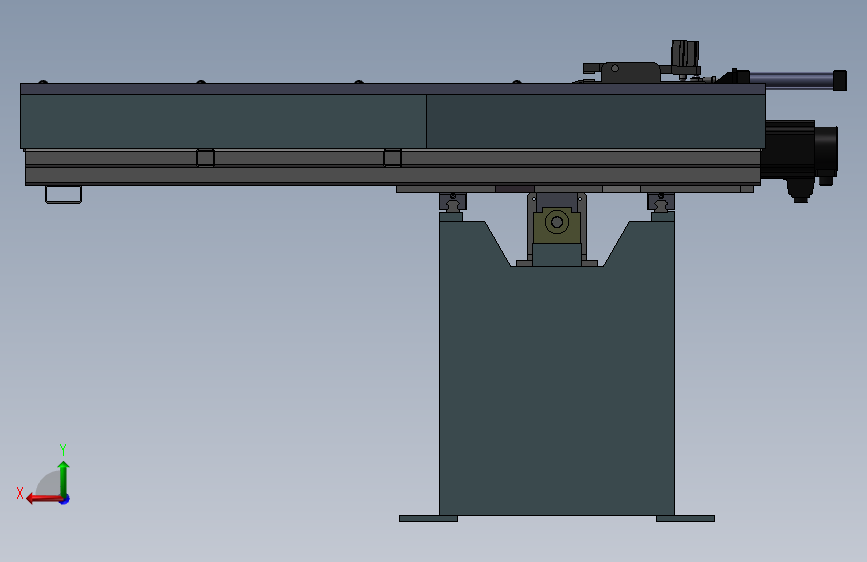Screen dimensions: 867x562
Task: Select the pneumatic cylinder rod at top right
Action: point(791,79)
